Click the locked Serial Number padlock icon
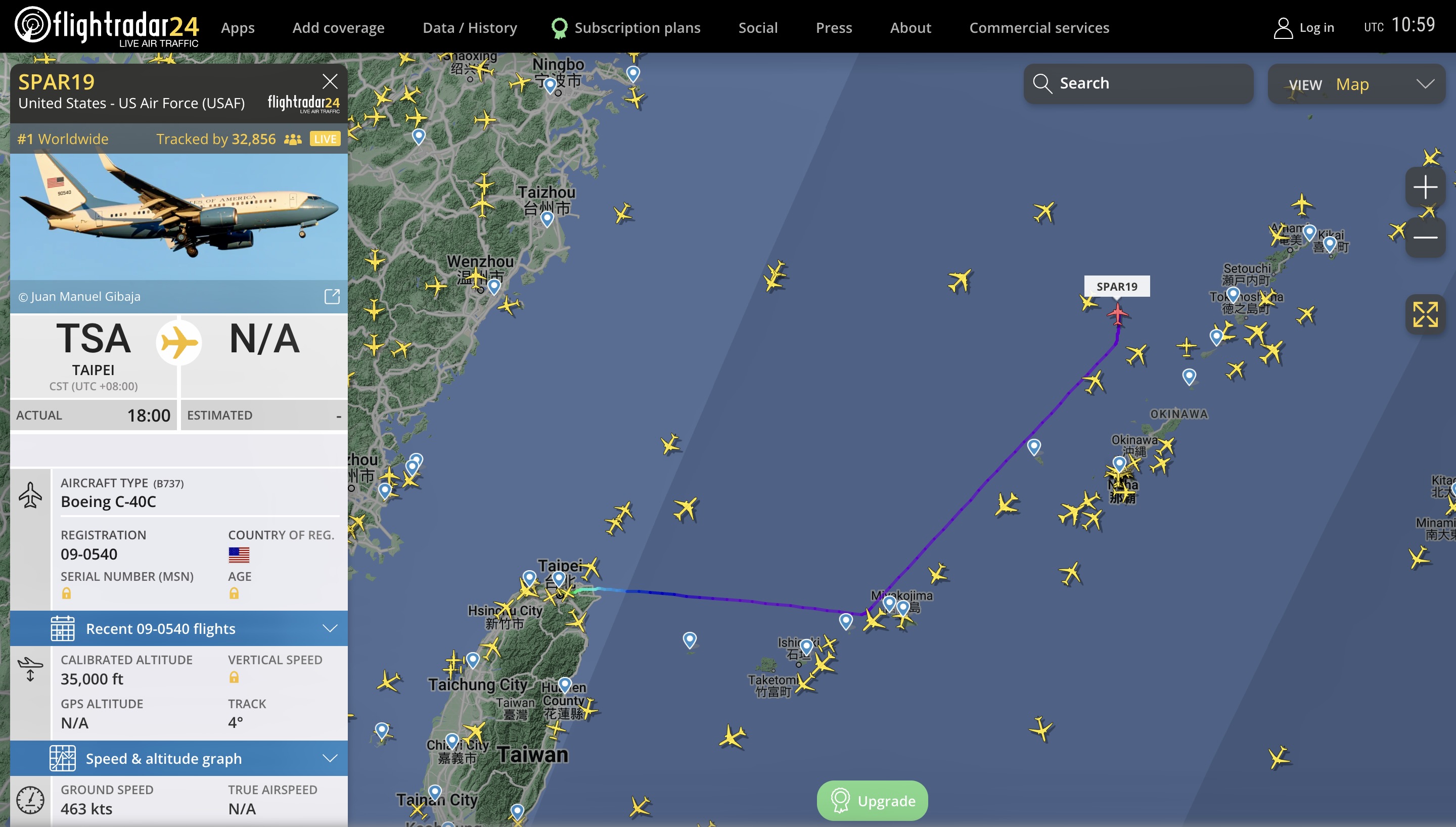The width and height of the screenshot is (1456, 827). 66,593
